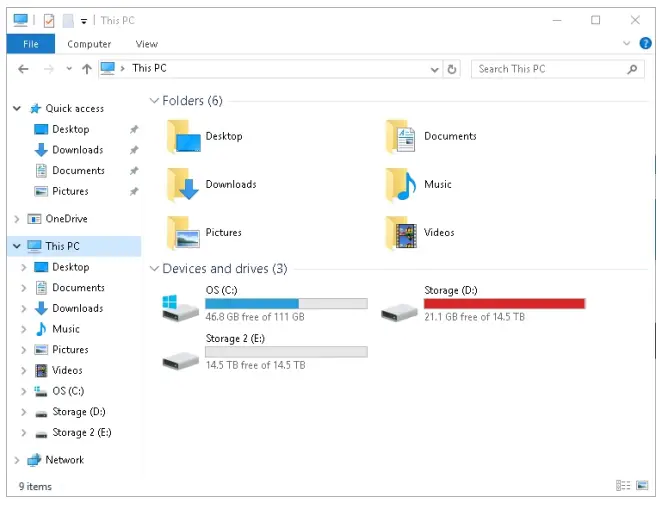Select OneDrive in the navigation pane
The image size is (662, 511).
(66, 219)
